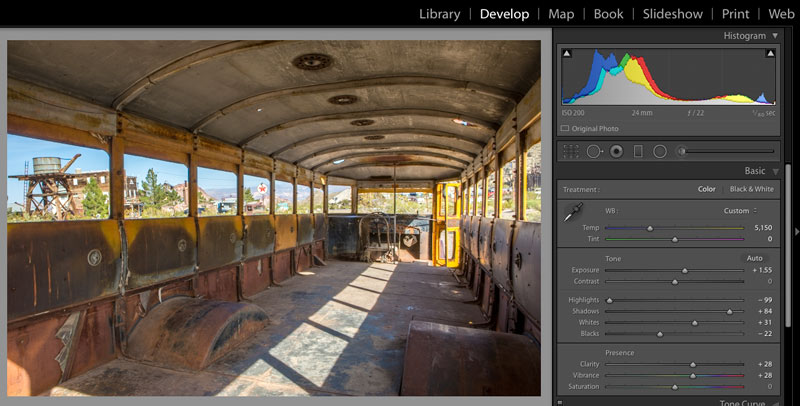Open the Book module
Screen dimensions: 800x406
608,14
